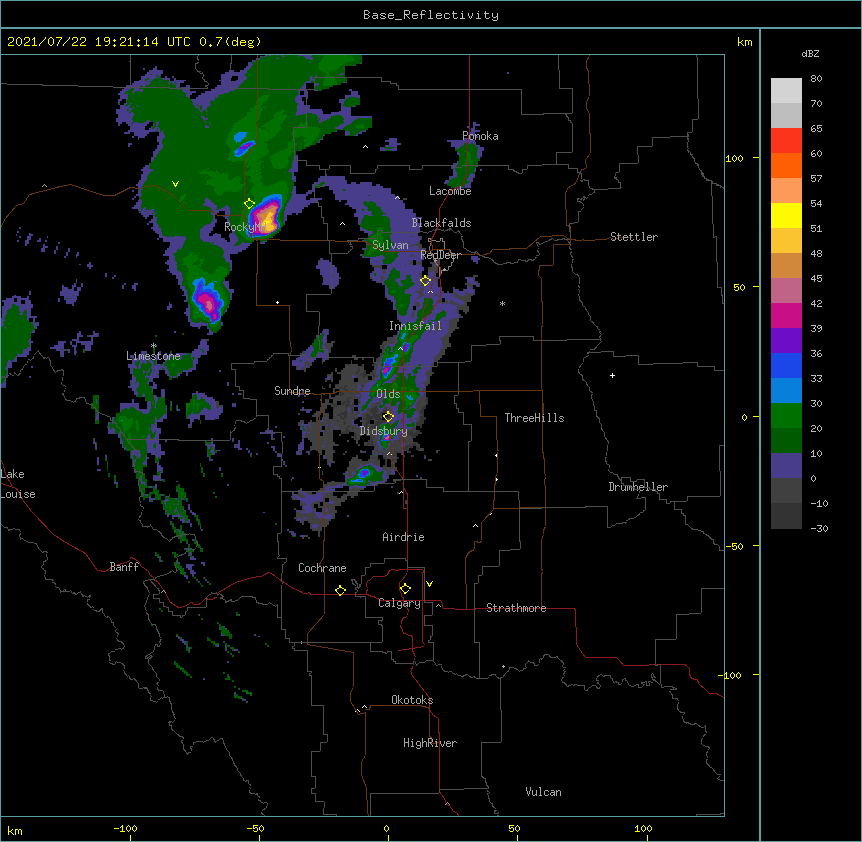This screenshot has height=842, width=862.
Task: Click the high-reflectivity storm core east of RockyMtn
Action: tap(268, 215)
